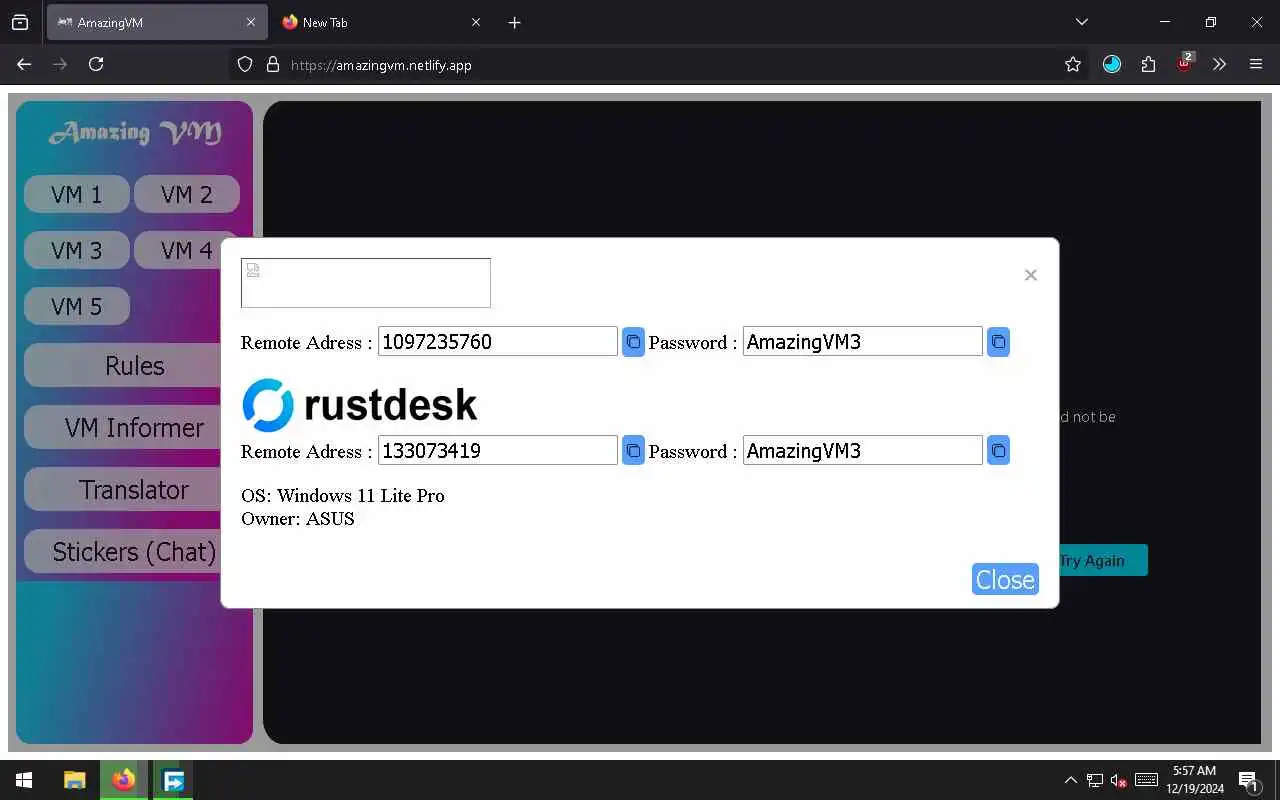
Task: Click the blue circular extension icon
Action: pyautogui.click(x=1112, y=64)
